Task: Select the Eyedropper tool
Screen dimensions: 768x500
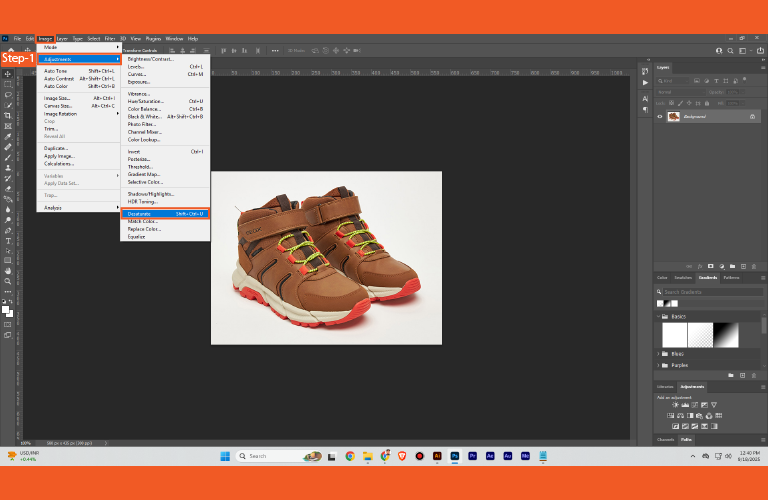Action: 8,136
